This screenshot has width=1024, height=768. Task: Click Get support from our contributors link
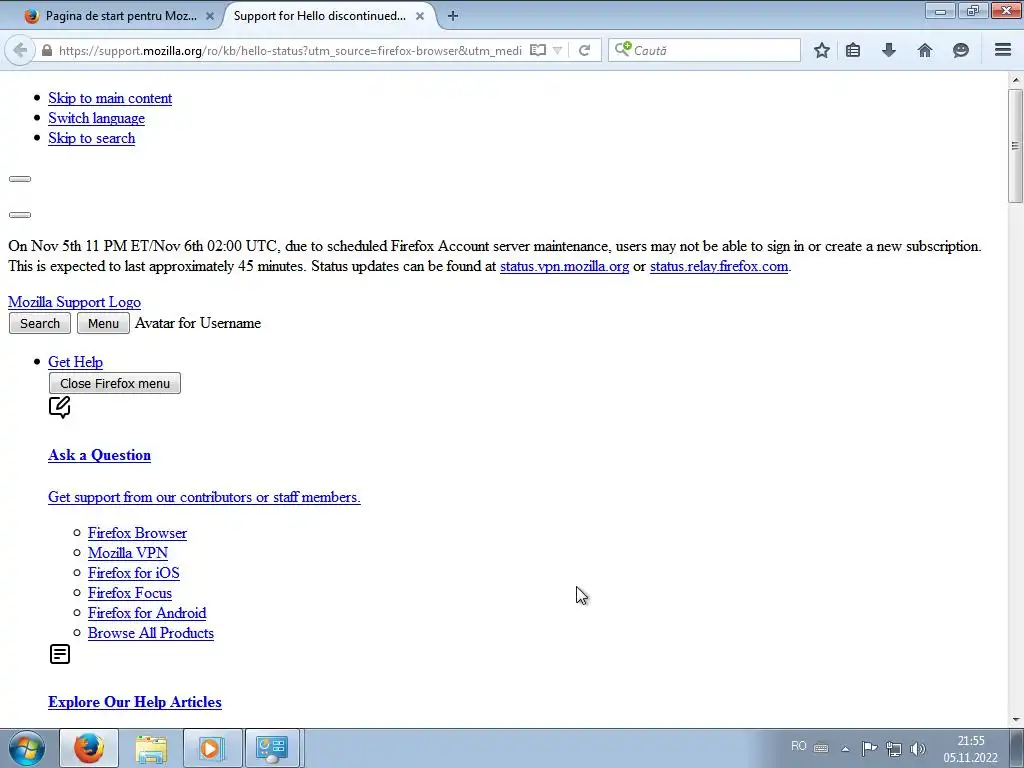coord(204,497)
